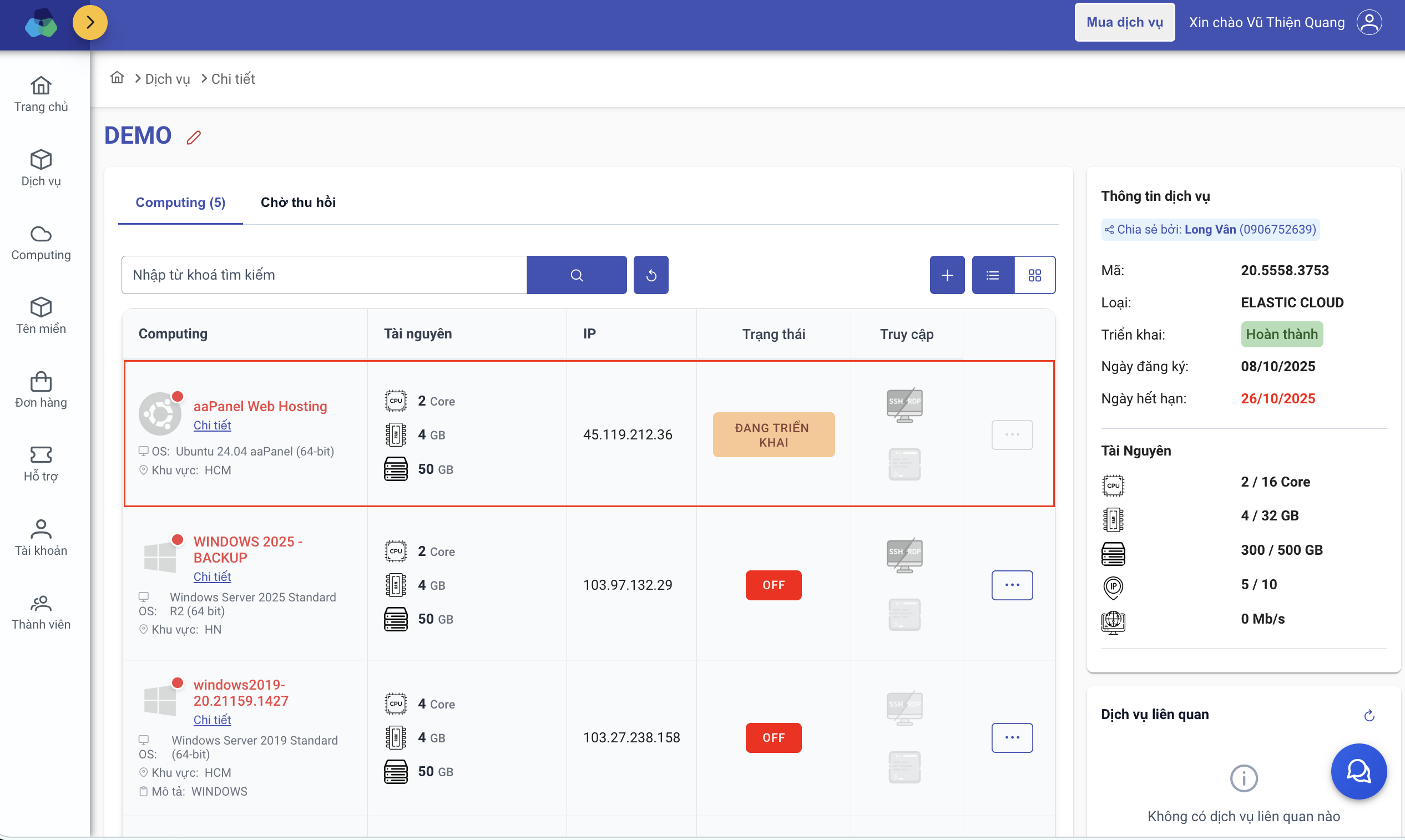
Task: Switch to grid view layout
Action: click(1034, 275)
